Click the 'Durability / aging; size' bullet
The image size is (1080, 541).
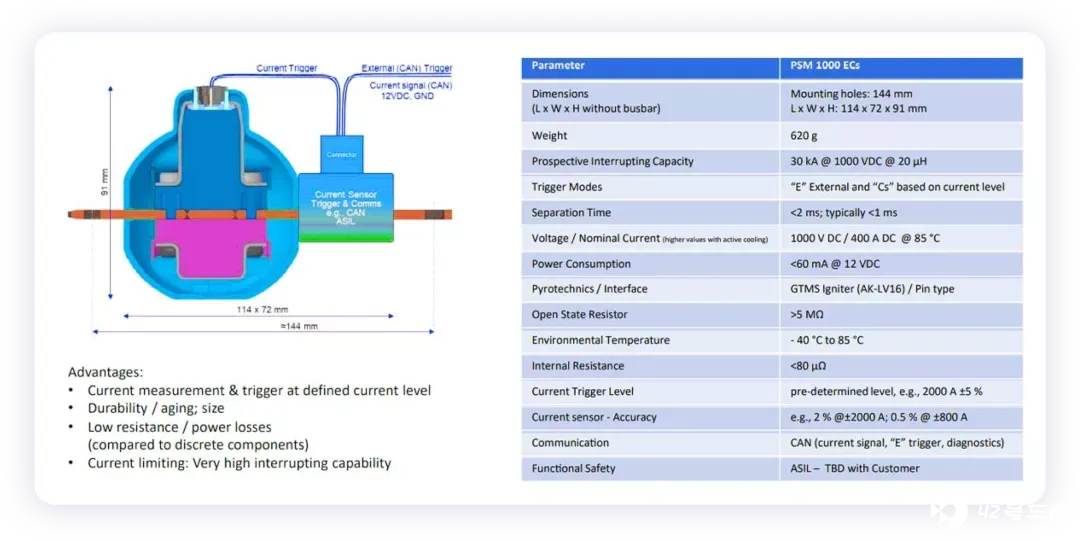pyautogui.click(x=156, y=409)
